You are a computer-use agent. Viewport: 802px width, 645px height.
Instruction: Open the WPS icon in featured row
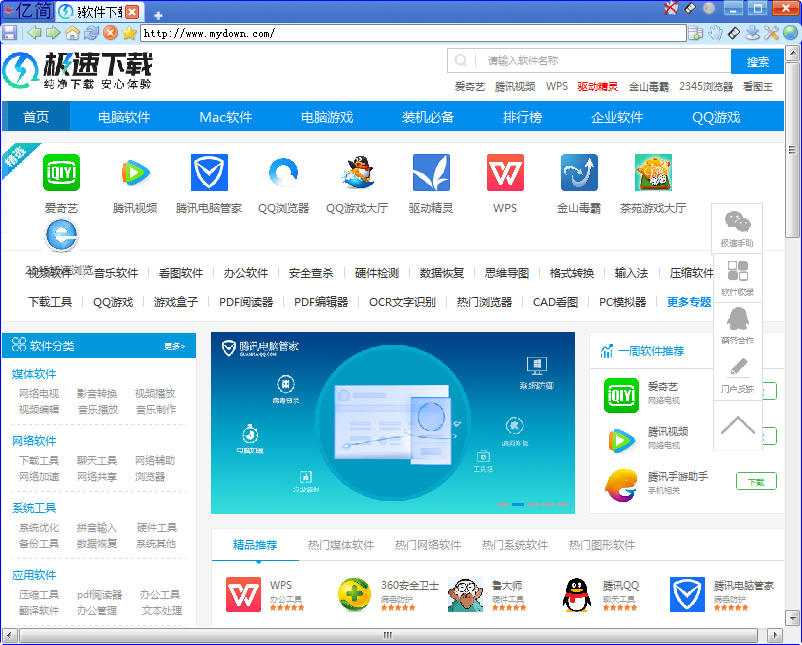click(x=505, y=172)
